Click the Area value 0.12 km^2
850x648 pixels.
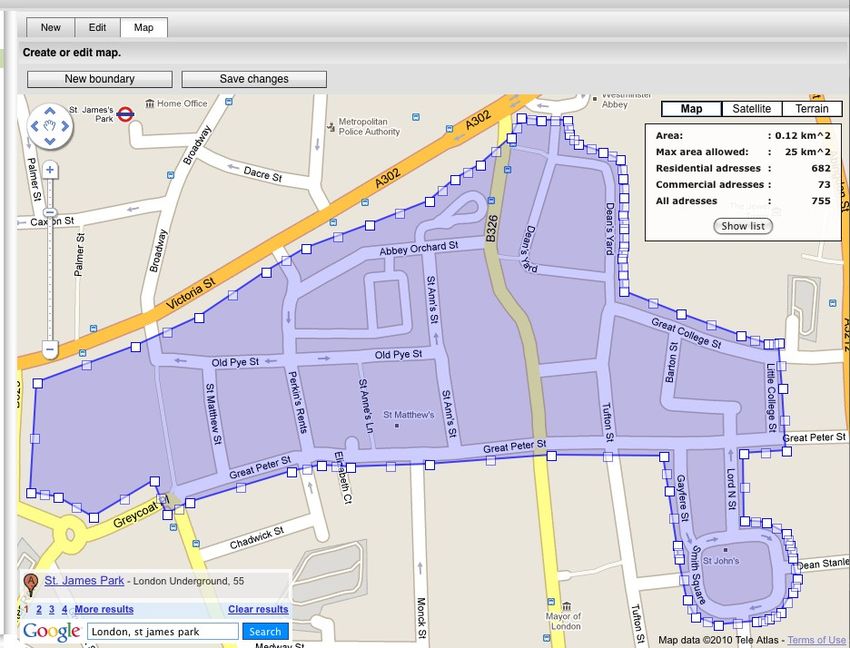click(x=802, y=136)
